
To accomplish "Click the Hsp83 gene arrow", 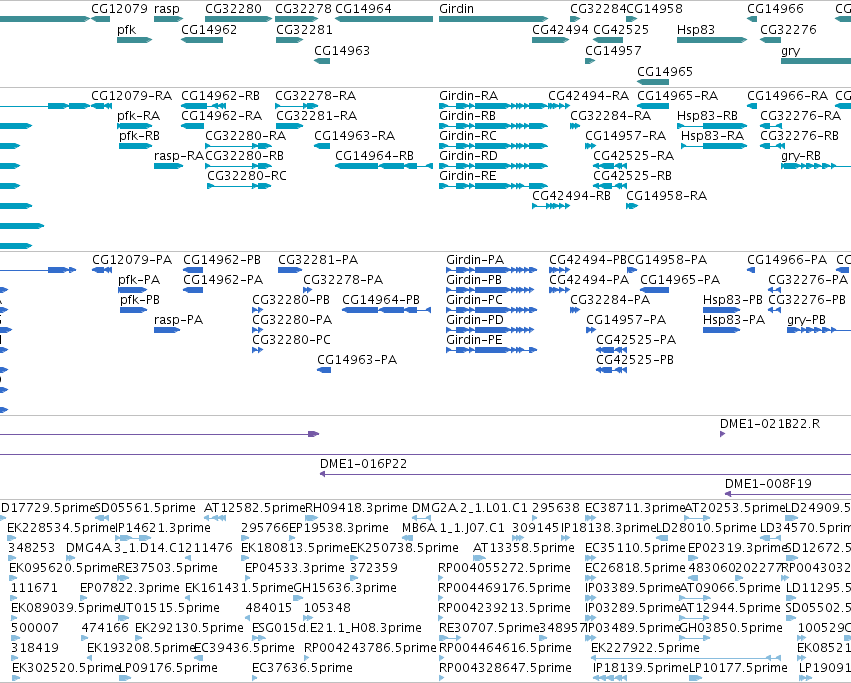I will (x=712, y=40).
